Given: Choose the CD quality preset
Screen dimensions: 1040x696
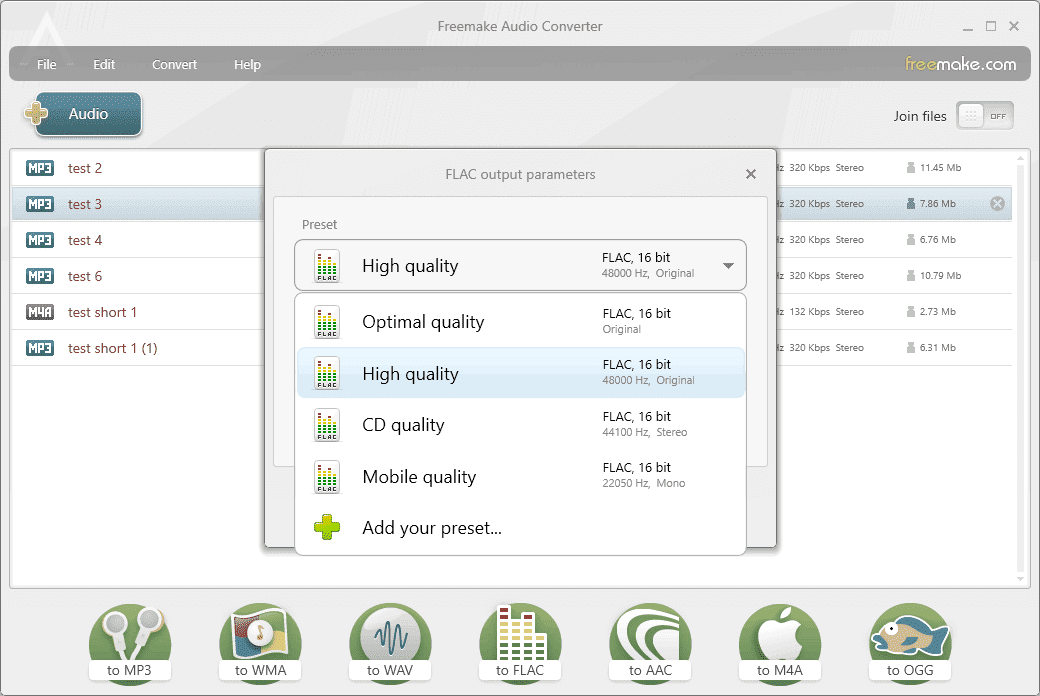Looking at the screenshot, I should point(521,425).
